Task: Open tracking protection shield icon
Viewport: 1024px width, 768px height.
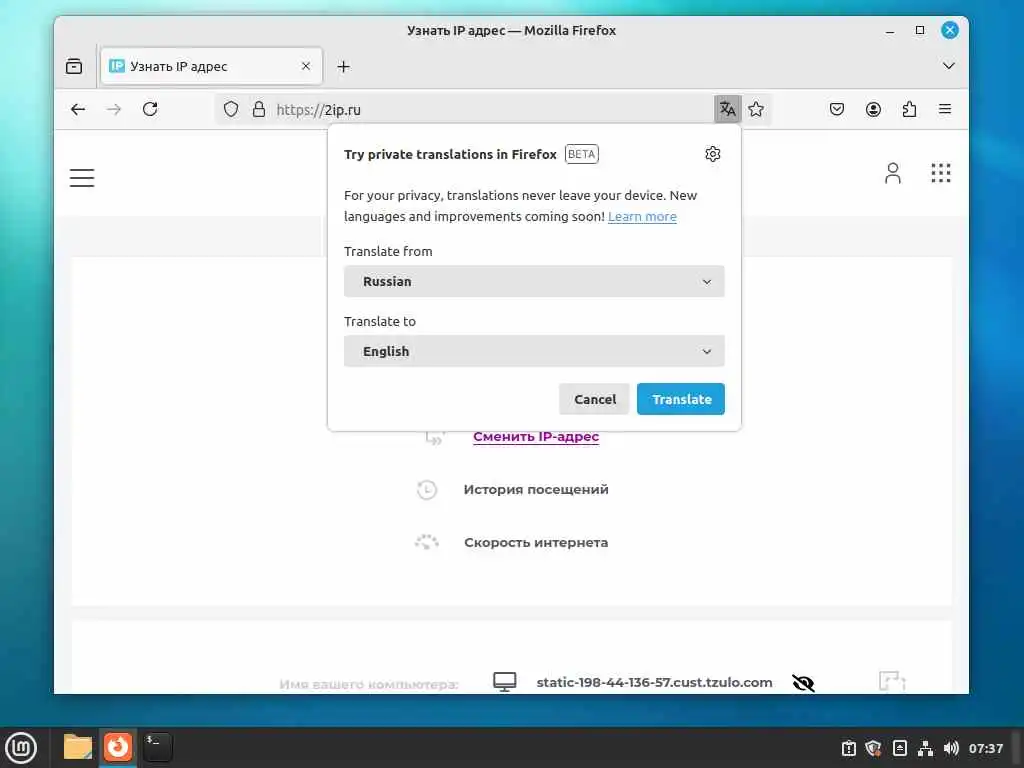Action: 231,109
